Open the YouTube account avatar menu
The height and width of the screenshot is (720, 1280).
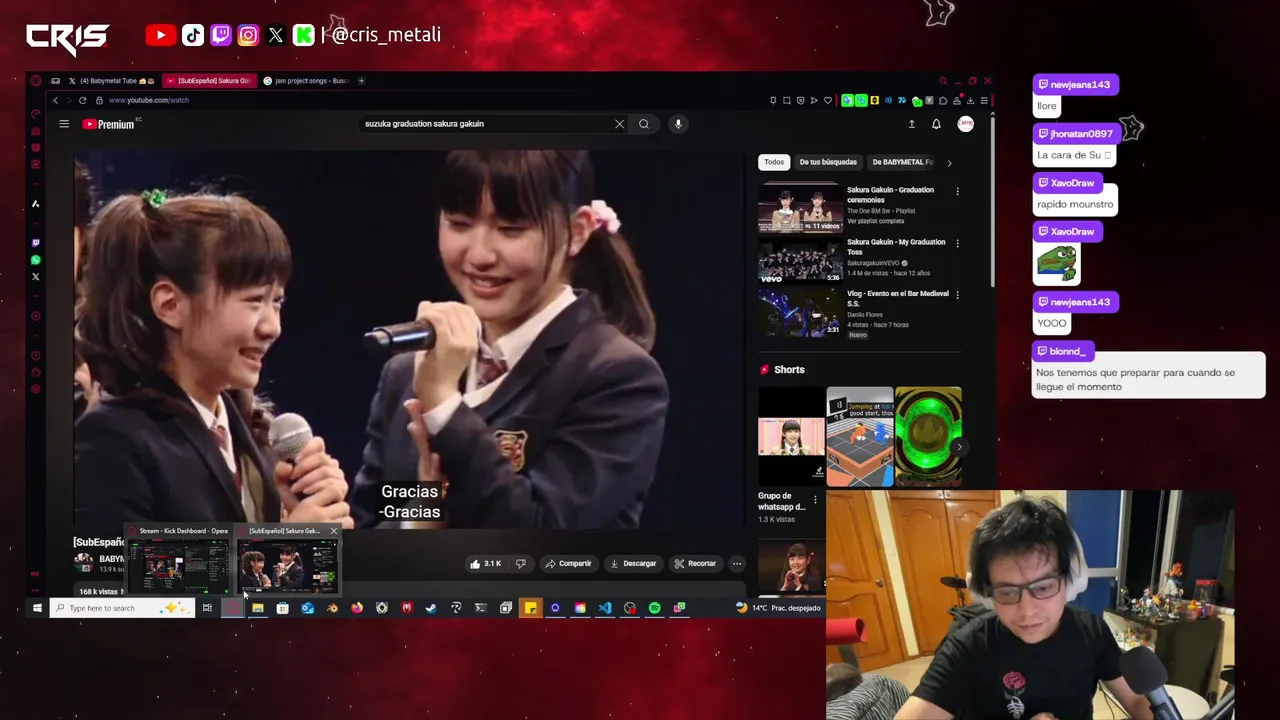965,124
